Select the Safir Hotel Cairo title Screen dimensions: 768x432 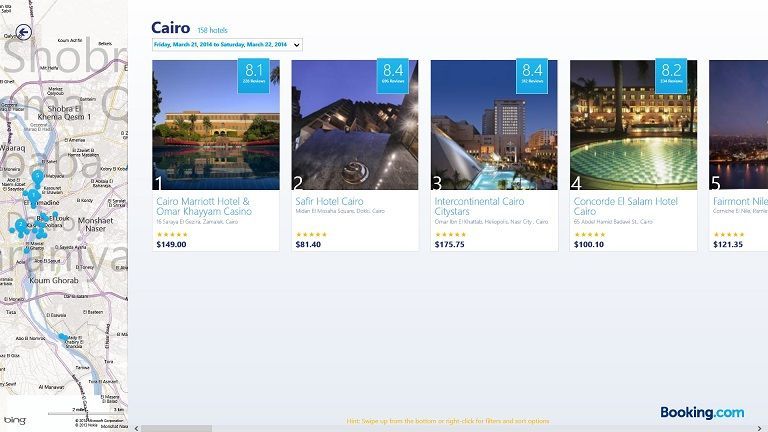[x=329, y=201]
